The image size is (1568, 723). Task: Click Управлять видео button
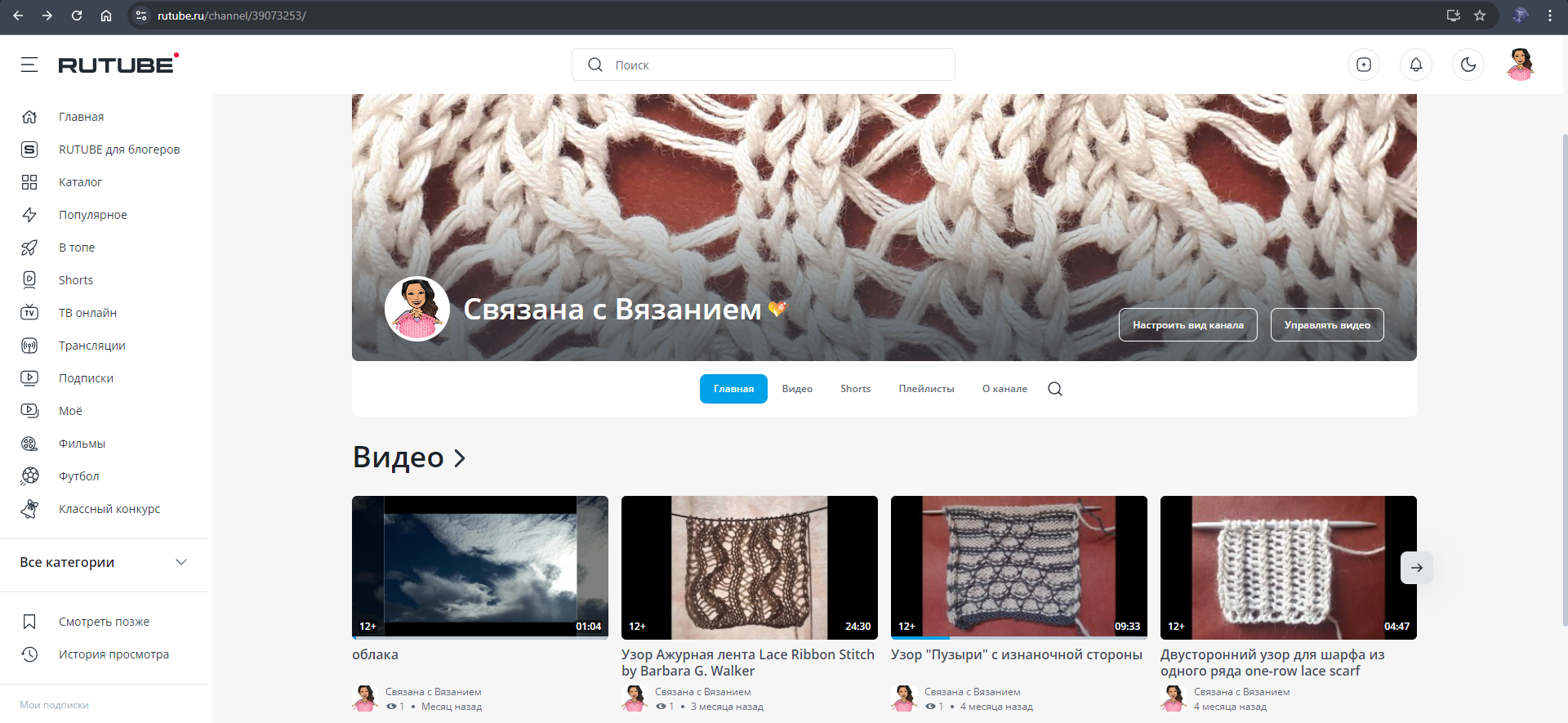click(x=1327, y=324)
